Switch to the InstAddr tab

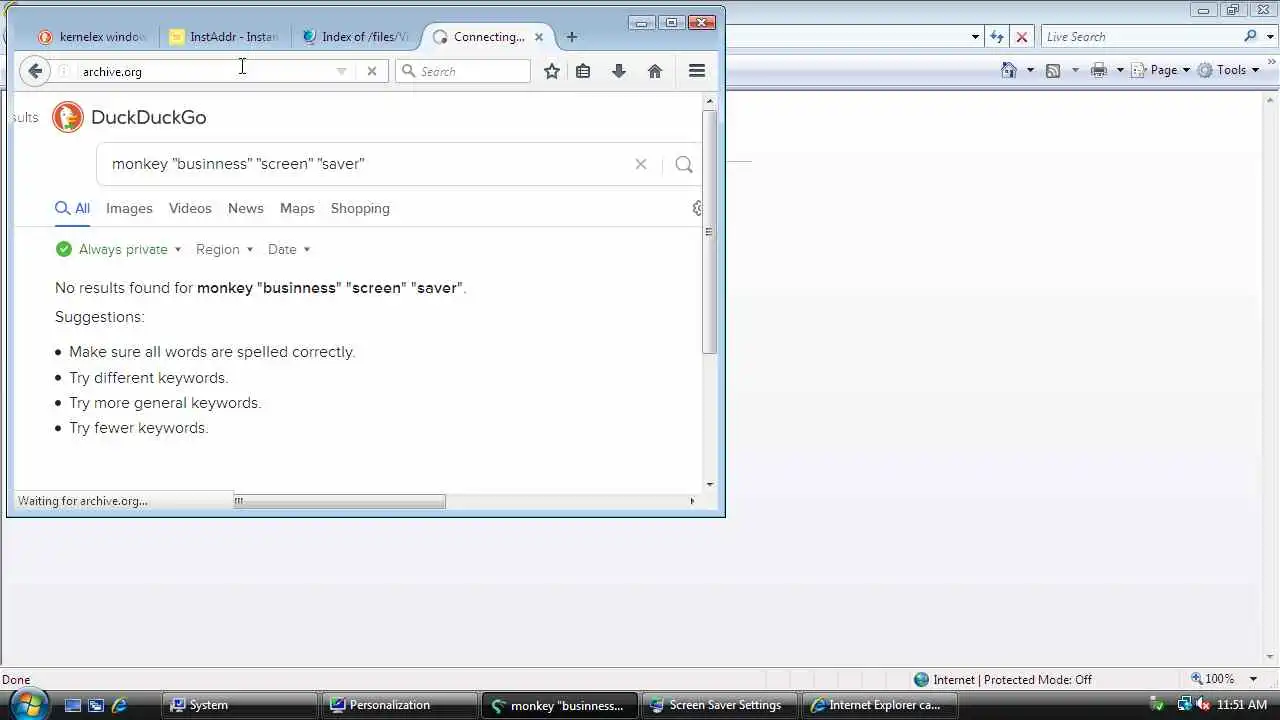click(224, 37)
